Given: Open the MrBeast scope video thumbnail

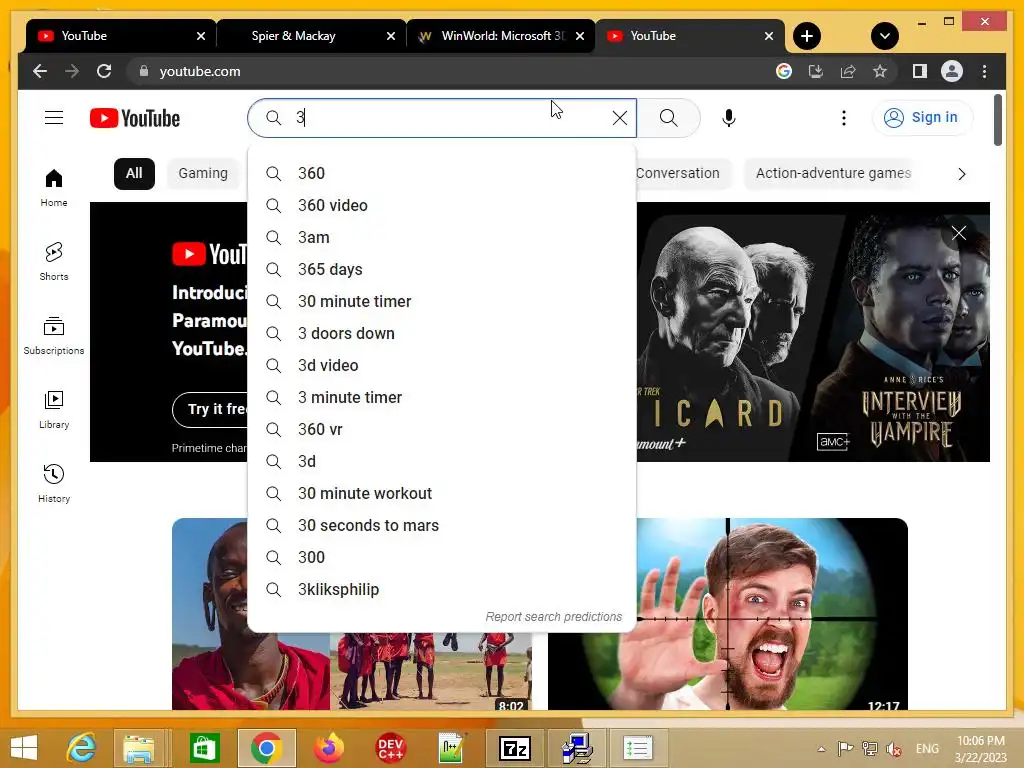Looking at the screenshot, I should click(728, 614).
